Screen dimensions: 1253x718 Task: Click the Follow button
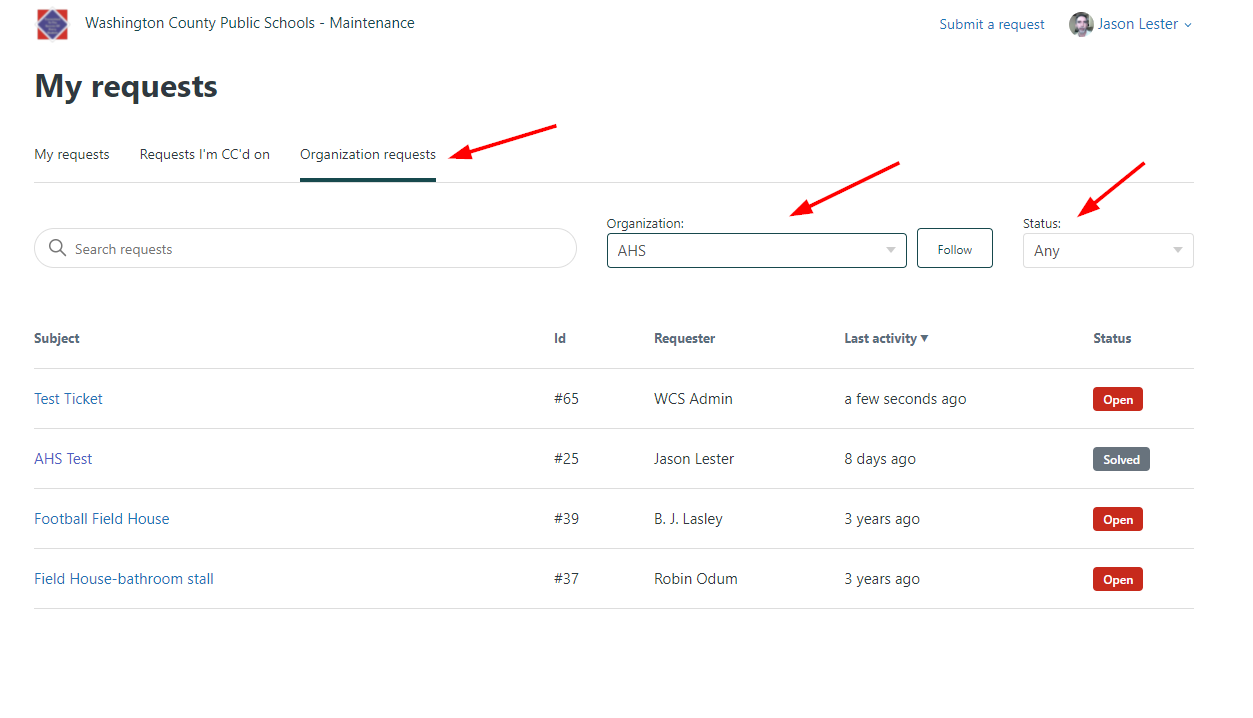[955, 249]
